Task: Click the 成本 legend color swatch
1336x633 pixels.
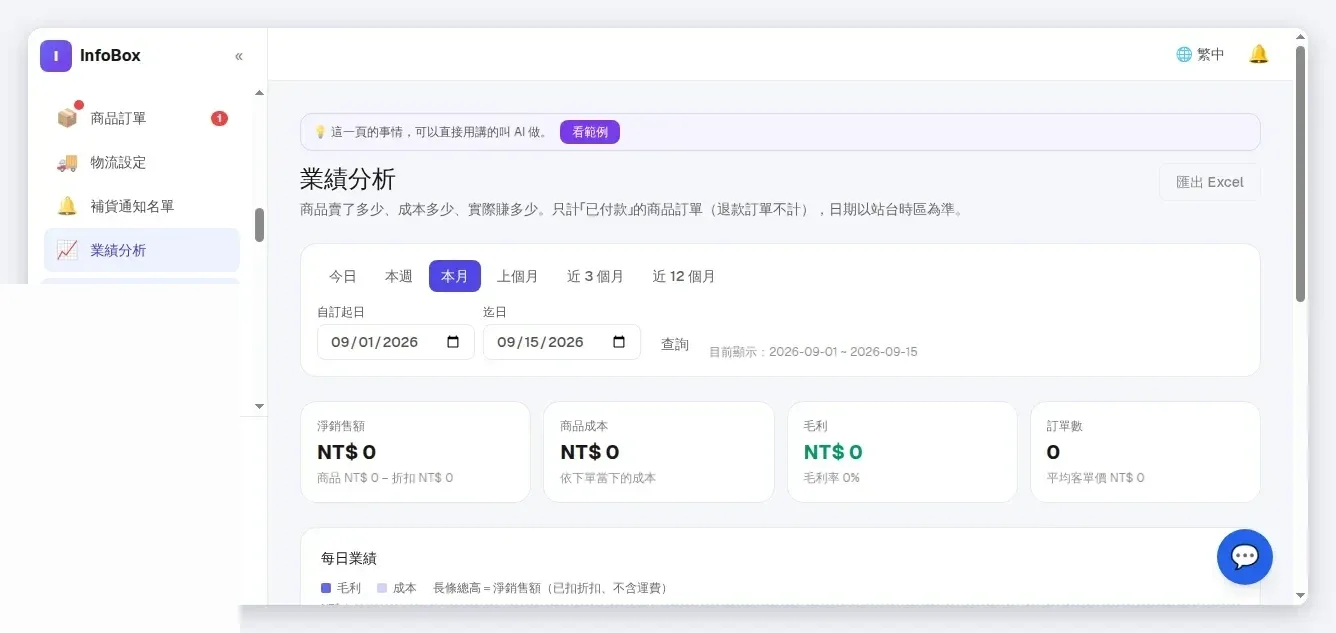Action: tap(382, 588)
